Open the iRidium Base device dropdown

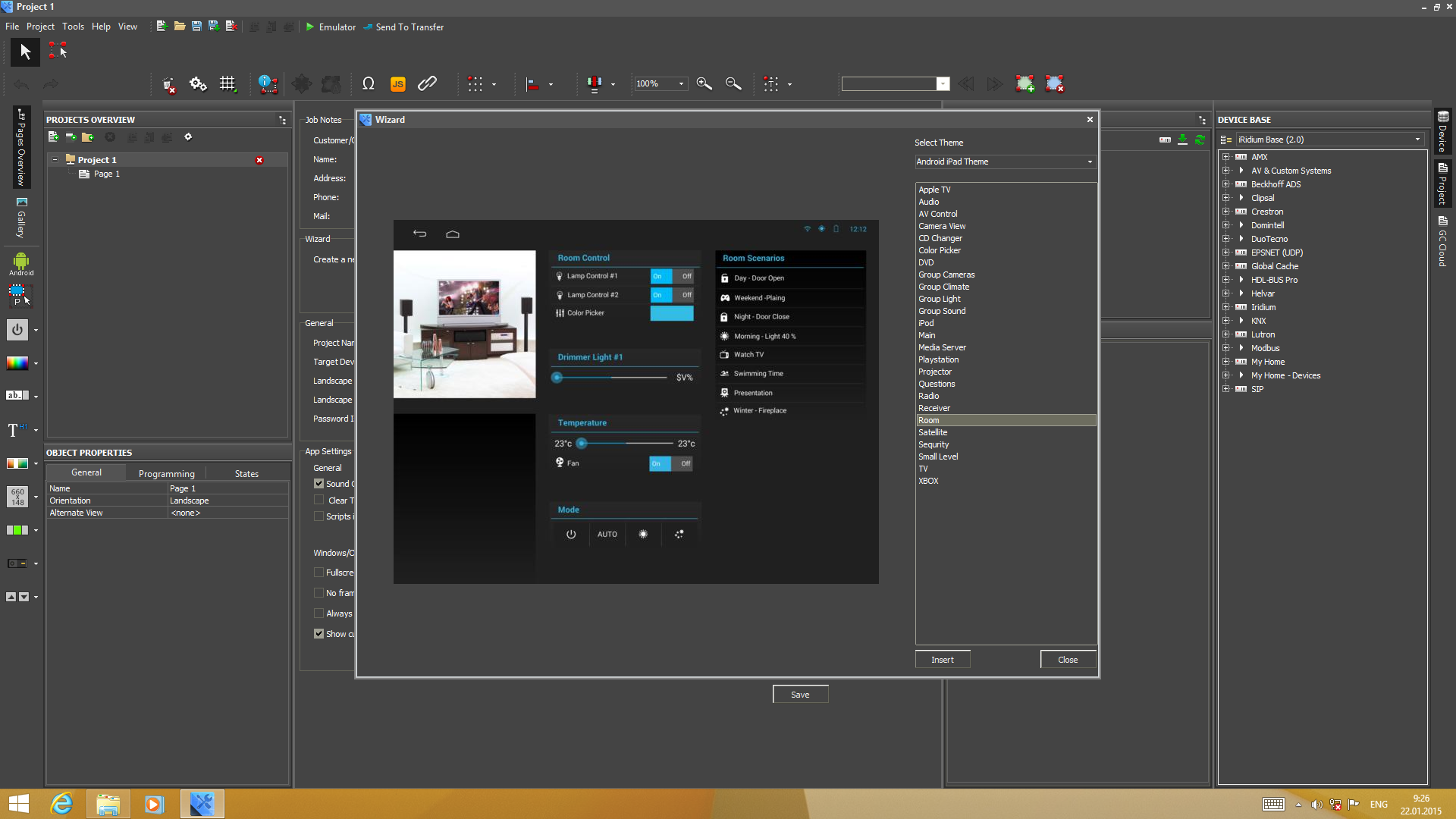[x=1329, y=140]
